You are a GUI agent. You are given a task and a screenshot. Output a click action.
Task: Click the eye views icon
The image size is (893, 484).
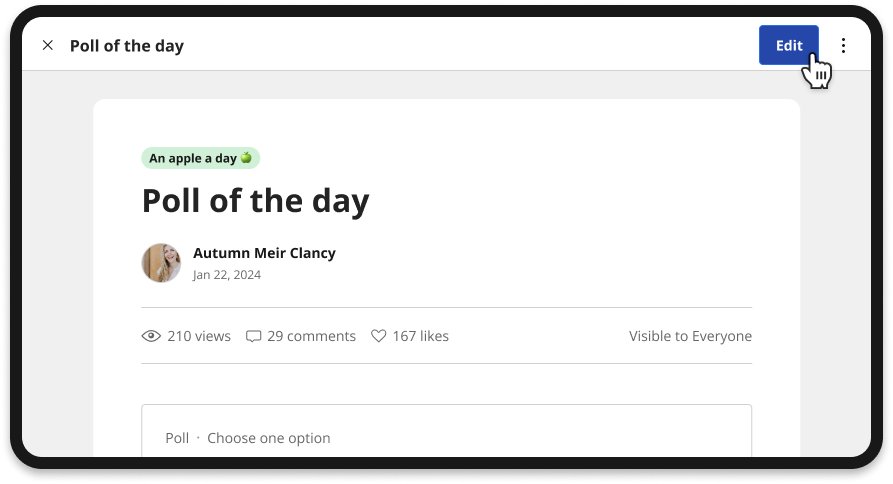[151, 336]
